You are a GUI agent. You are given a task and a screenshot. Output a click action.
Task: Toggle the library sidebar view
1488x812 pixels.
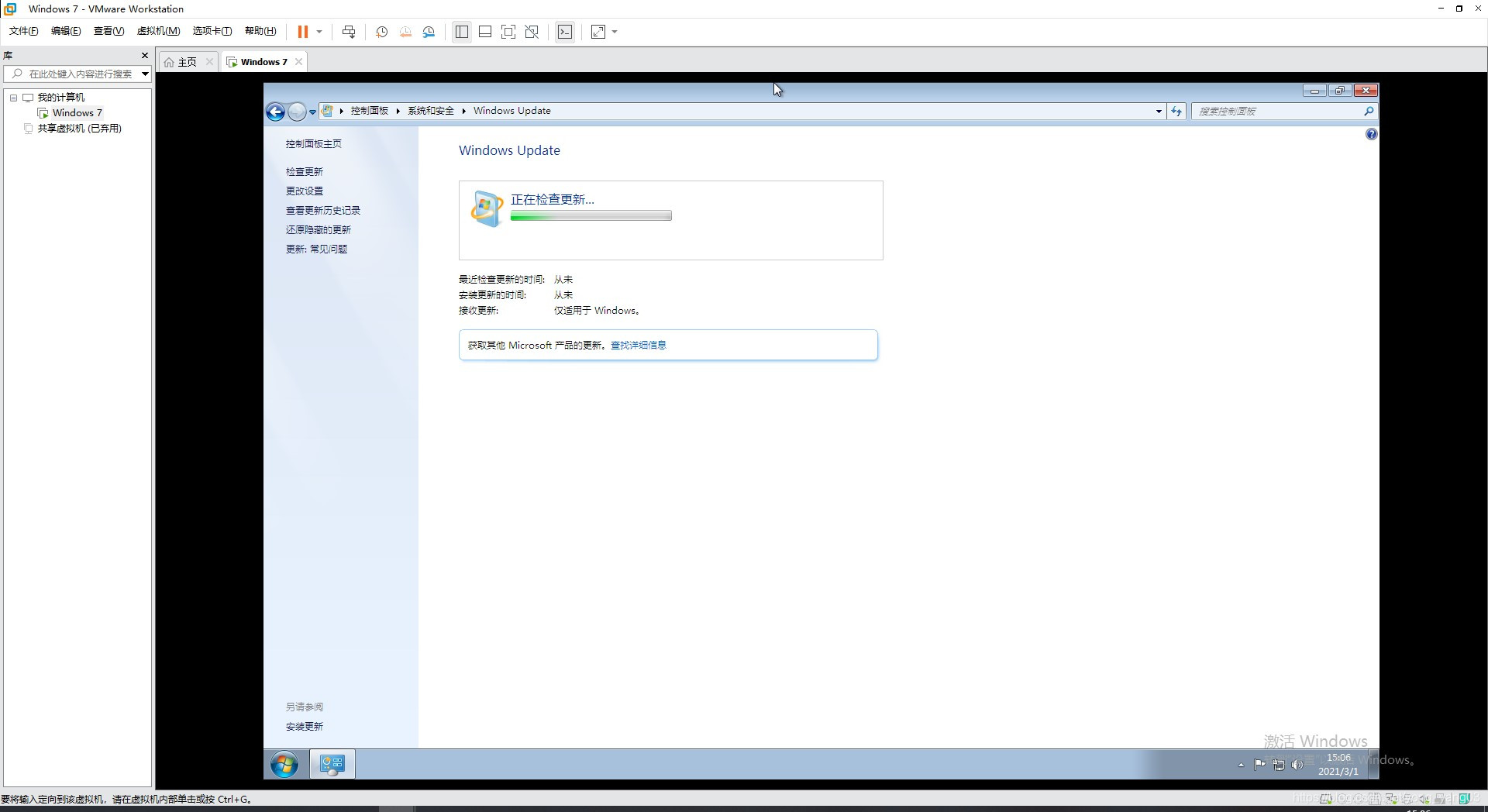click(462, 32)
